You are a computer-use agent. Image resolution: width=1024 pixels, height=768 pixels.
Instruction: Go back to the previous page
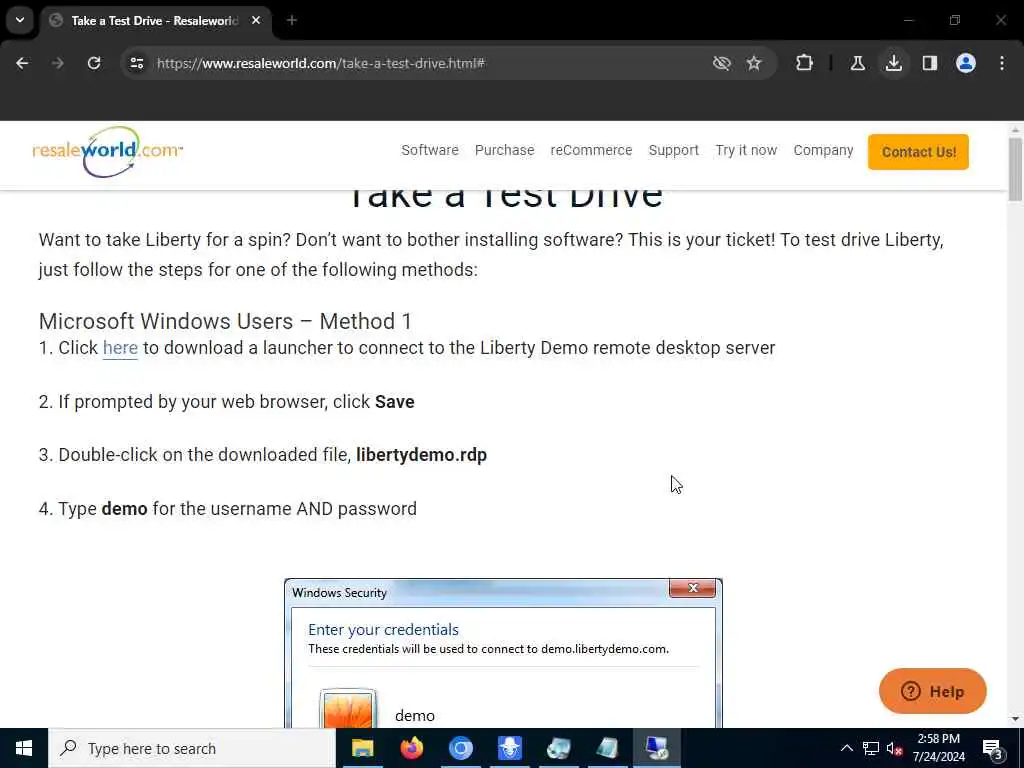point(22,63)
